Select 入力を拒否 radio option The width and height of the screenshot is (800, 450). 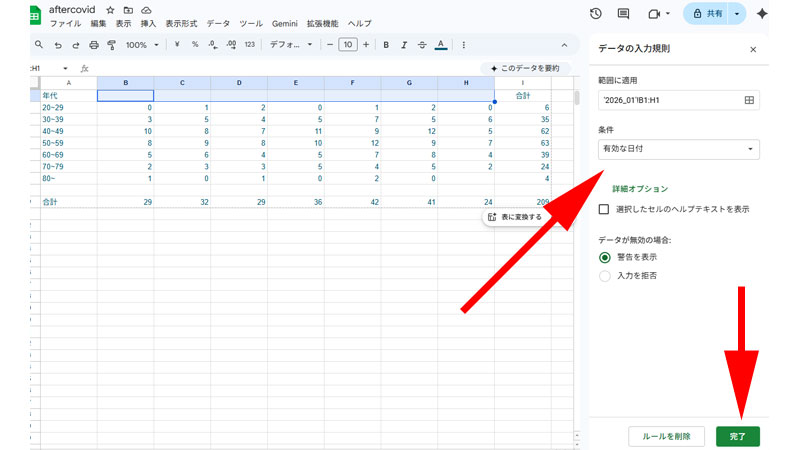click(604, 275)
